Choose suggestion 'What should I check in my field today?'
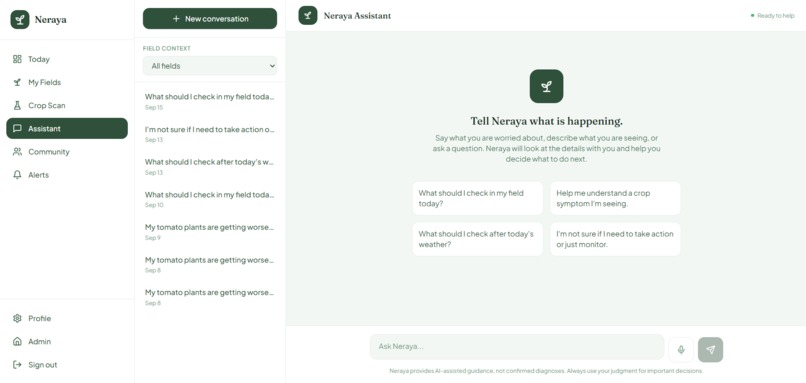The image size is (806, 383). (478, 198)
